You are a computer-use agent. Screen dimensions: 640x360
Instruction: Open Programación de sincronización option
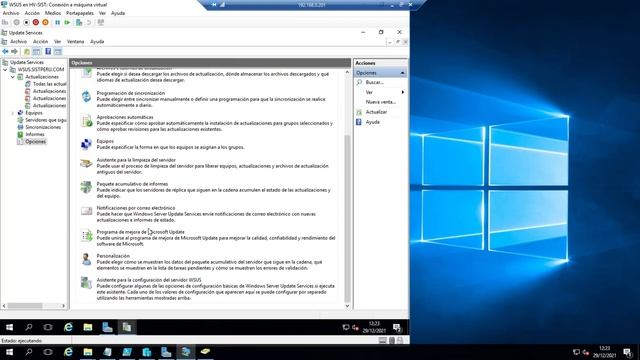tap(131, 93)
